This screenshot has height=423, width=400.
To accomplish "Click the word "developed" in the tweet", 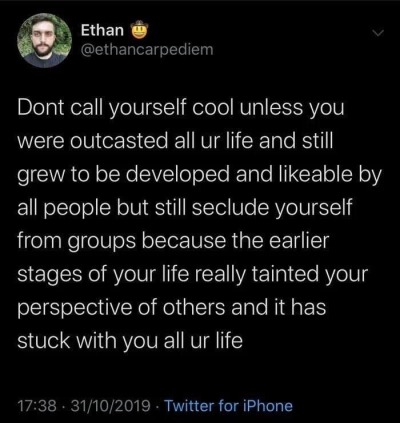I will [182, 174].
